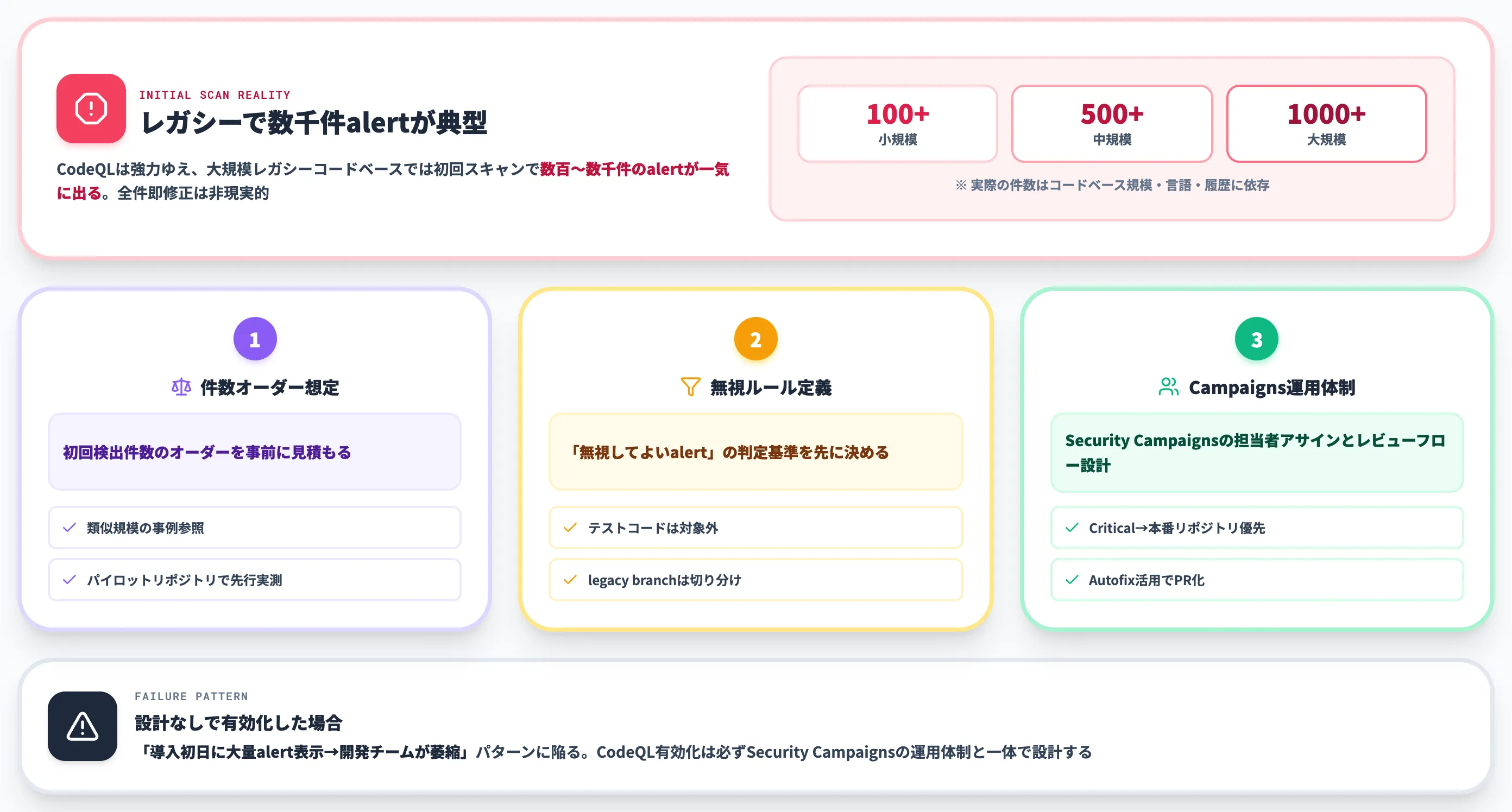Click list item 類似規模の事例参照
The image size is (1512, 812).
point(255,528)
